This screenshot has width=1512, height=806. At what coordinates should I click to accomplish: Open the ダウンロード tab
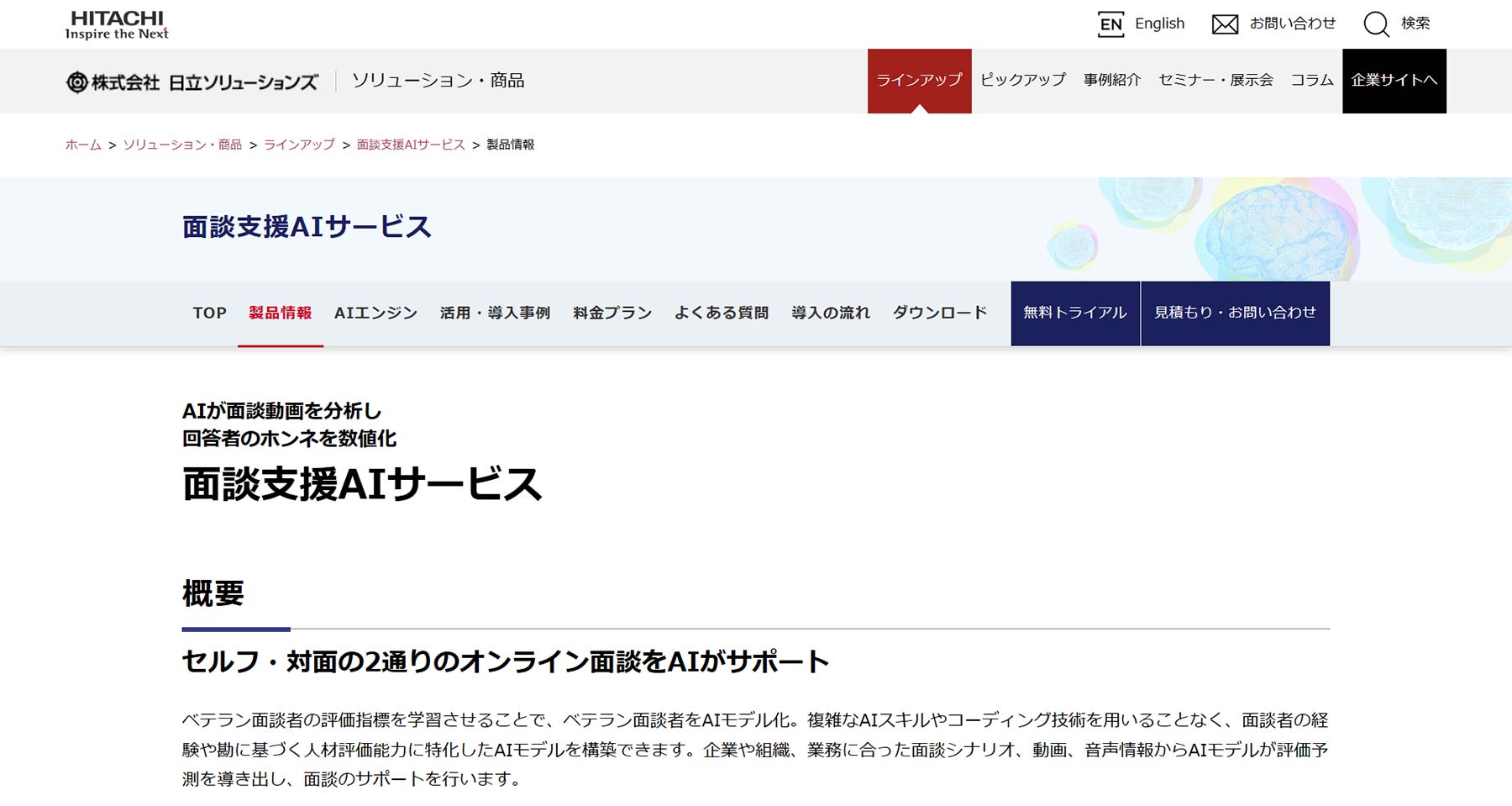point(940,313)
